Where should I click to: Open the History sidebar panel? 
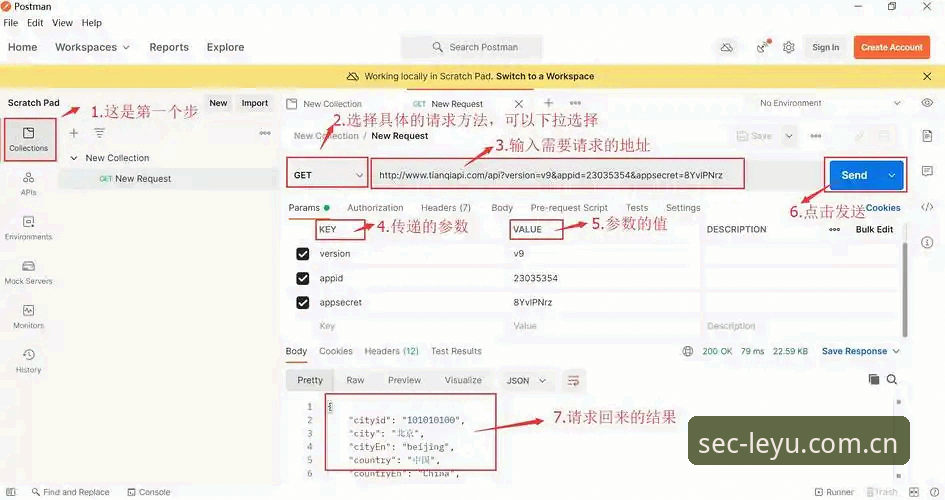[28, 361]
